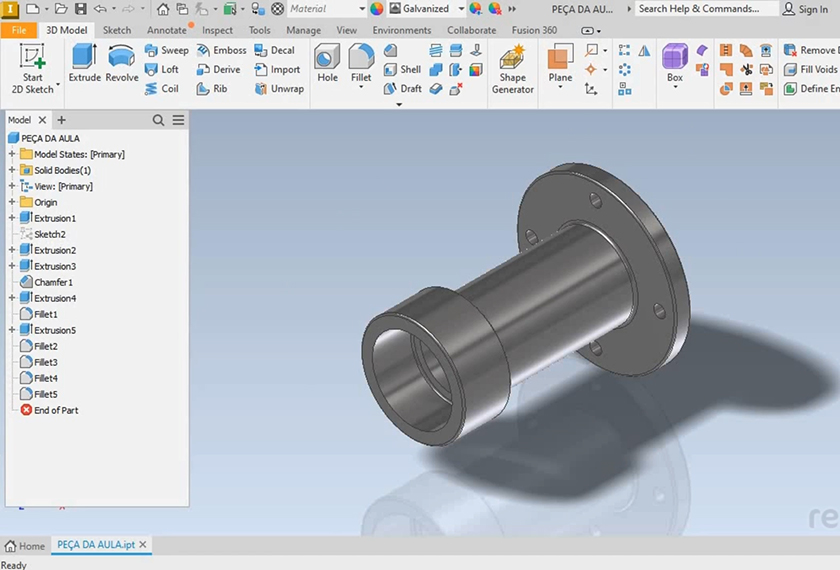840x570 pixels.
Task: Click the Extrude tool icon
Action: click(x=84, y=63)
